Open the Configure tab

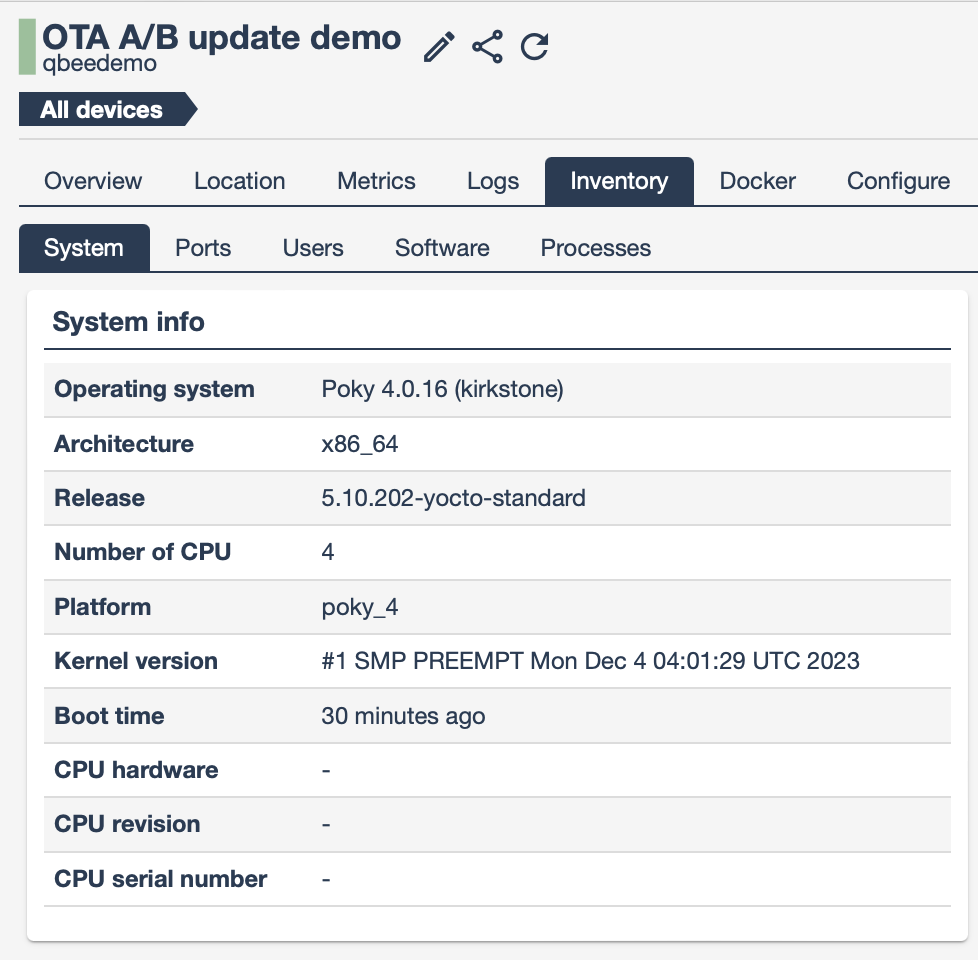(x=898, y=181)
